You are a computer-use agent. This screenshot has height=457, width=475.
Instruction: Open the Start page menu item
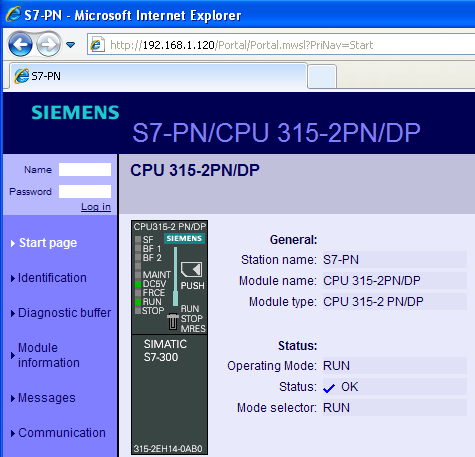tap(48, 243)
